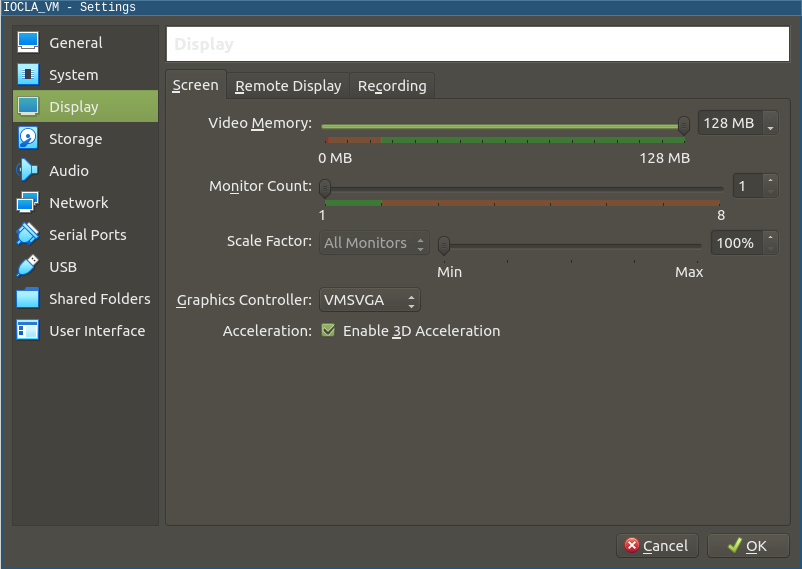Viewport: 802px width, 569px height.
Task: Open the Network adapter icon
Action: (28, 203)
